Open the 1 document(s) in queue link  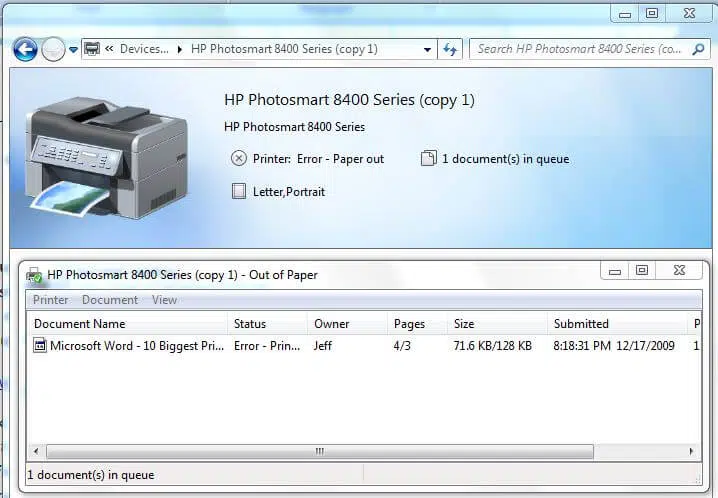[x=506, y=159]
